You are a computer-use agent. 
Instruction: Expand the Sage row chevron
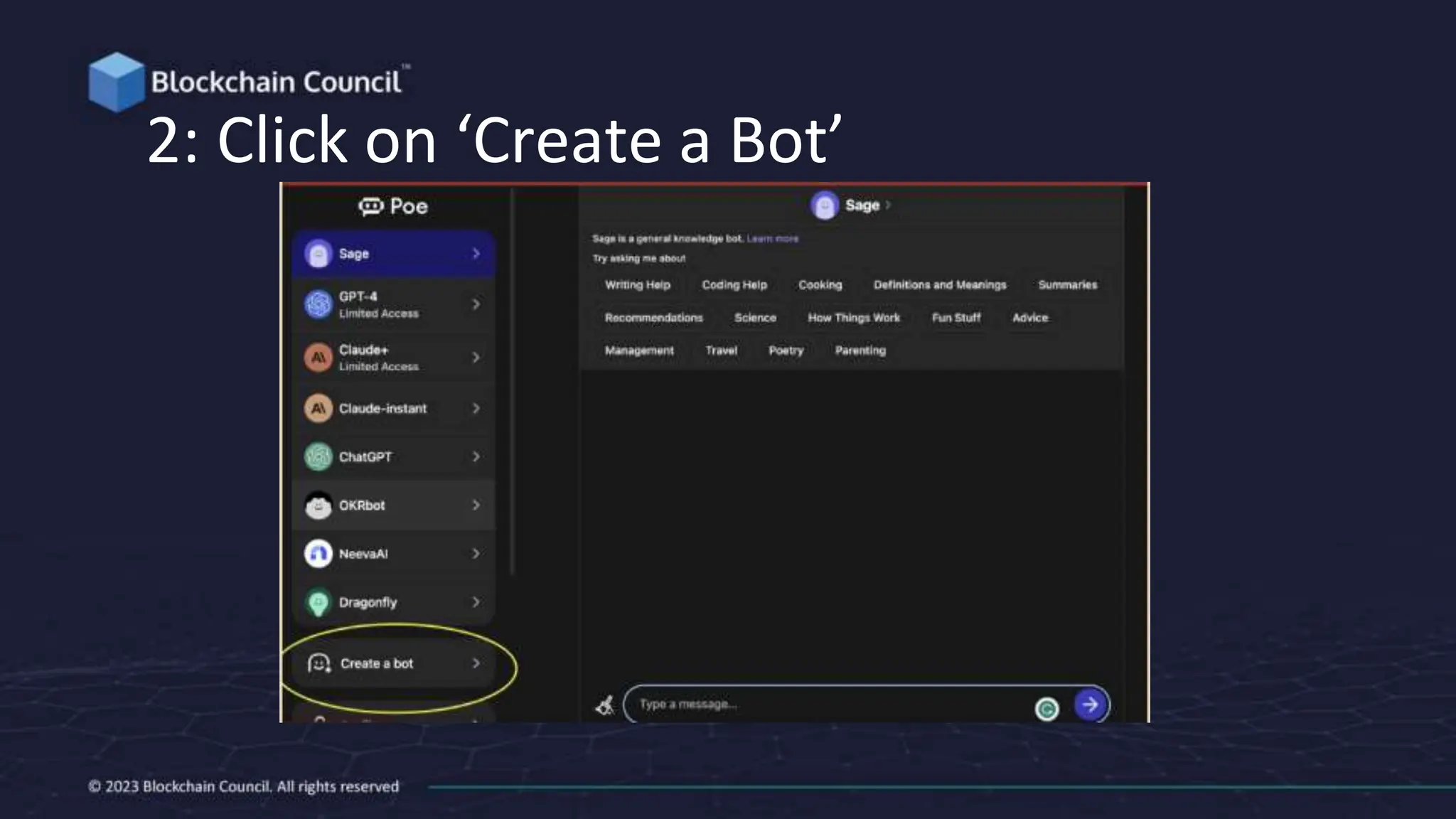coord(476,254)
